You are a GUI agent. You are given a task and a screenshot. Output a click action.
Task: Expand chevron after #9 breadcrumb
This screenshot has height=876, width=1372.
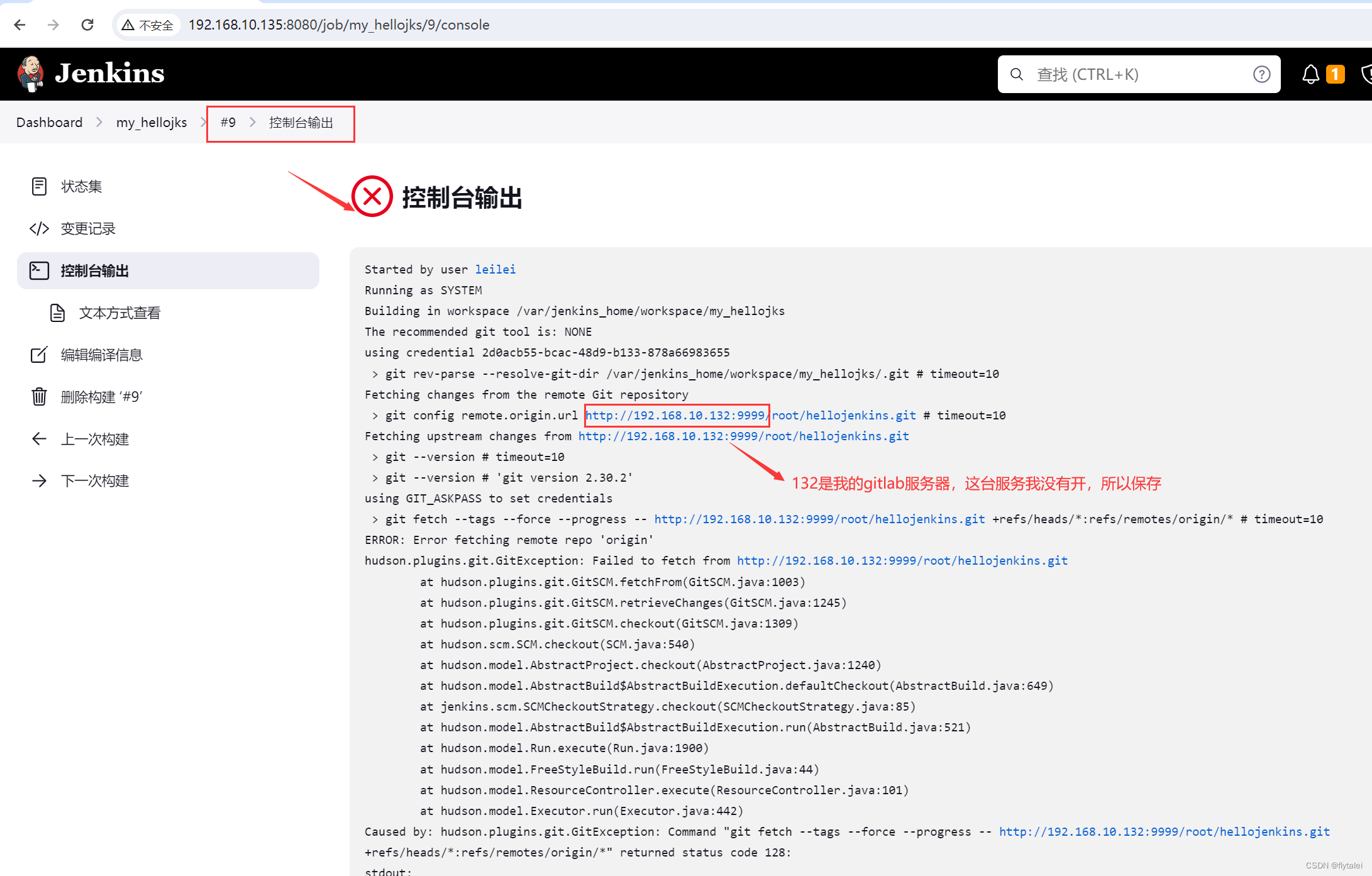(253, 123)
